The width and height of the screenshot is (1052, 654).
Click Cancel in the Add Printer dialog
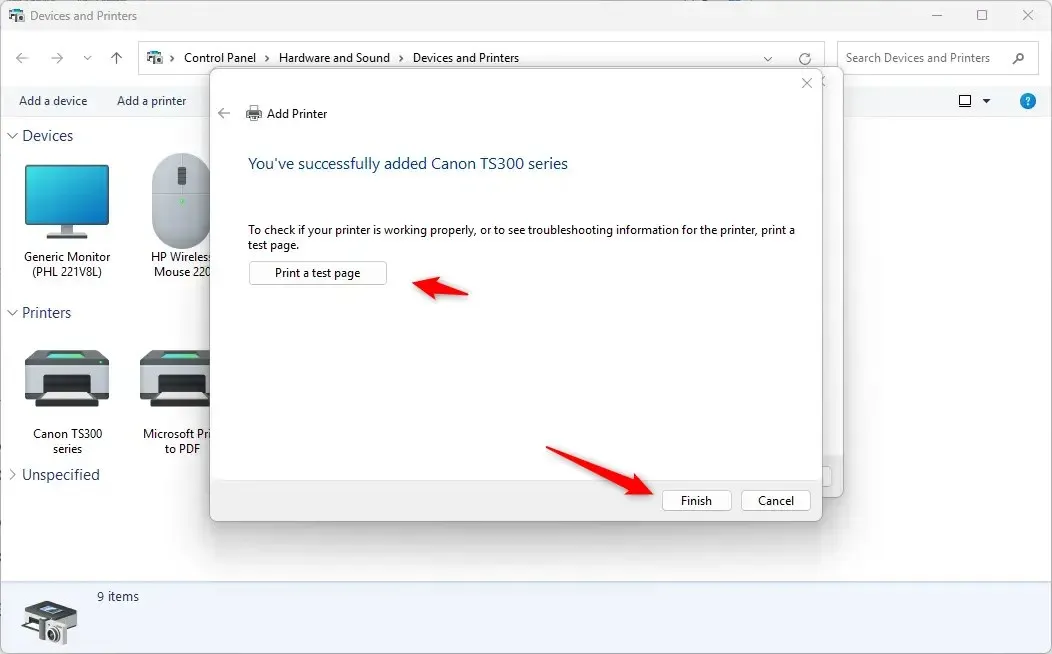coord(776,500)
